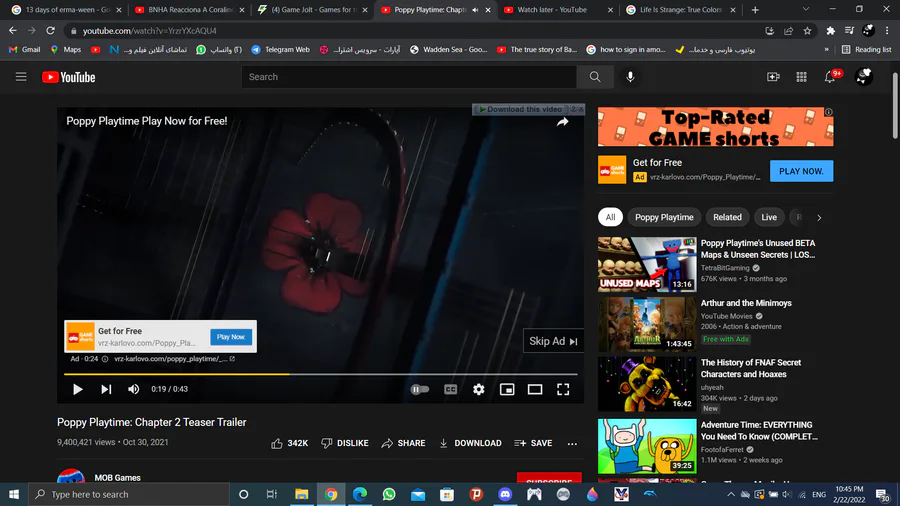The width and height of the screenshot is (900, 506).
Task: Switch to Game Jolt browser tab
Action: click(312, 10)
